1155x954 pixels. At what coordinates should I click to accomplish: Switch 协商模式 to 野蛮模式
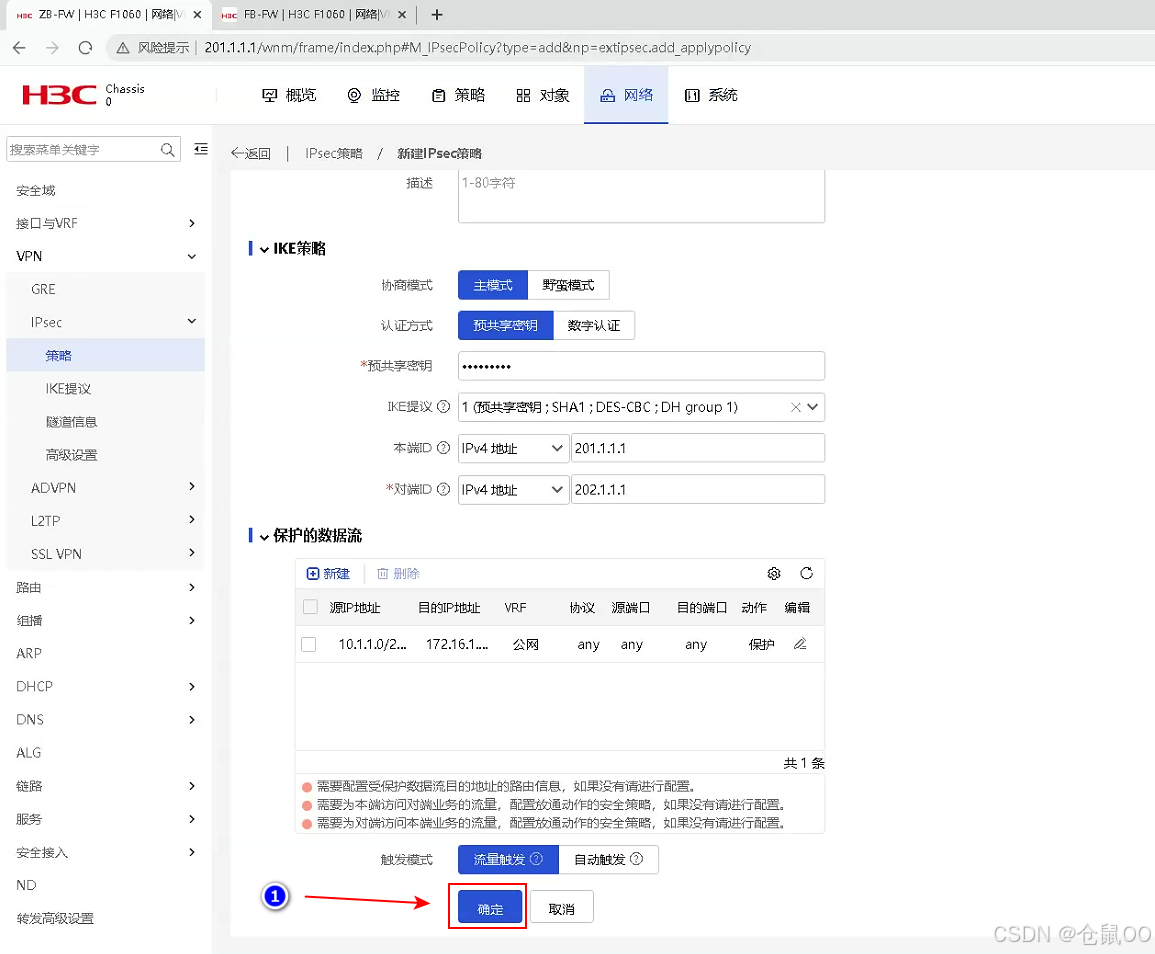tap(570, 285)
